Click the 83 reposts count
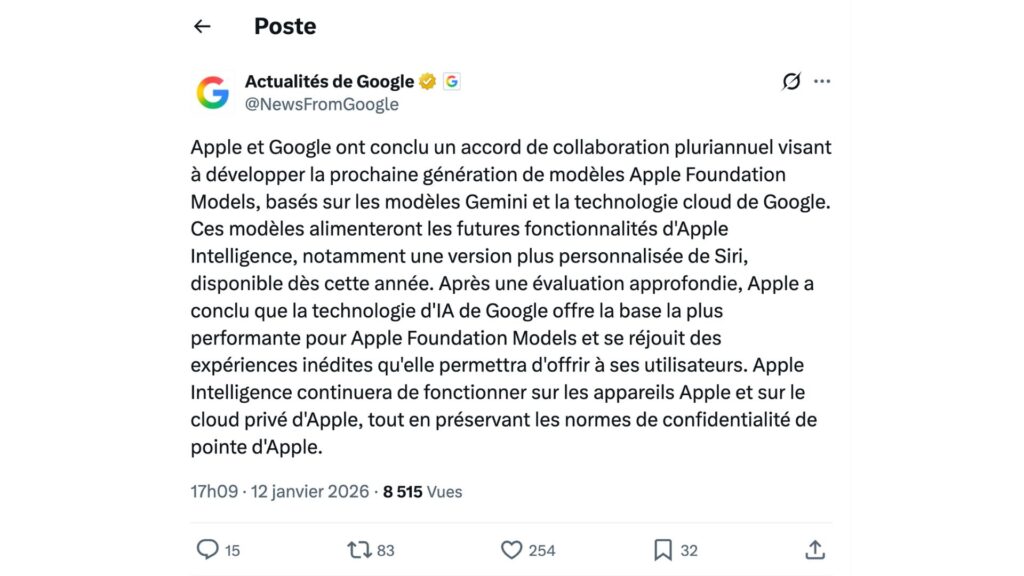Viewport: 1024px width, 576px height. pyautogui.click(x=384, y=550)
